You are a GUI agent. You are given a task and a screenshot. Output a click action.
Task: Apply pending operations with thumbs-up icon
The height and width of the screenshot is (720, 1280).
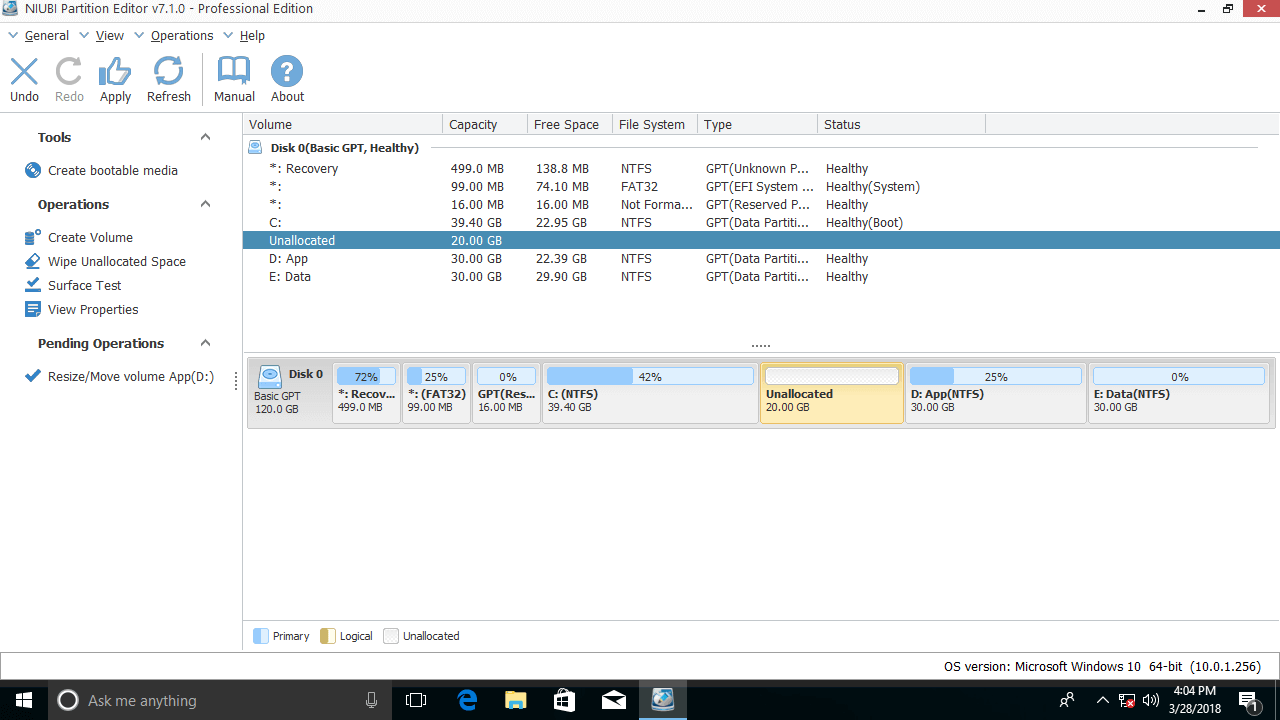(115, 71)
